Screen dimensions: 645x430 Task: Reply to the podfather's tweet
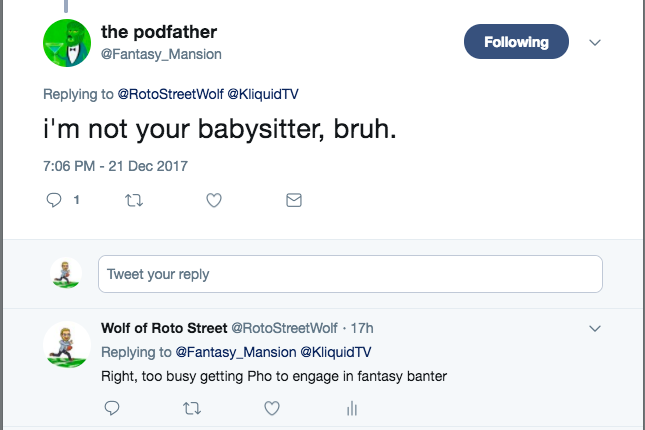[55, 200]
